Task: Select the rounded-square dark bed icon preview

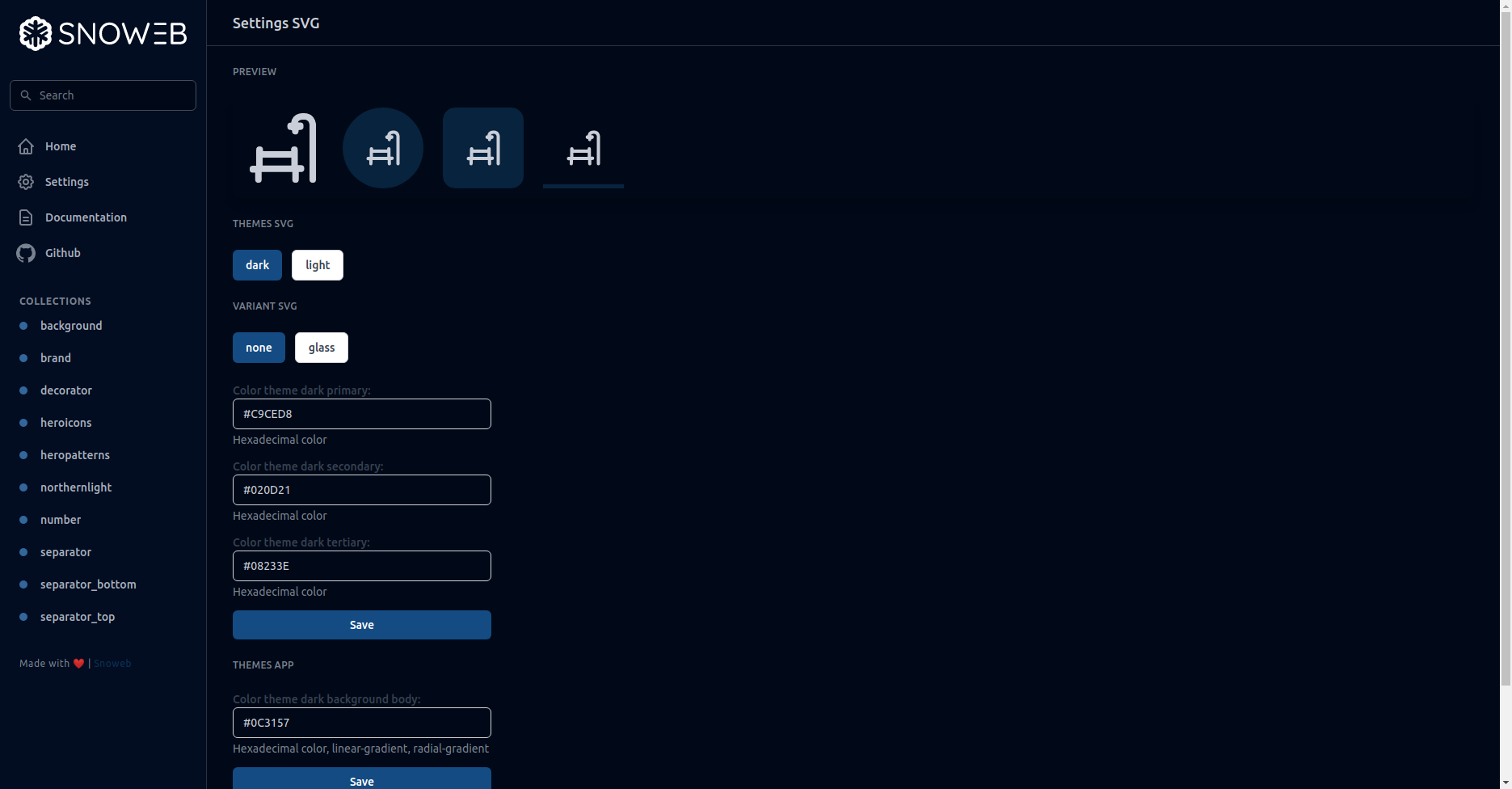Action: [x=482, y=148]
